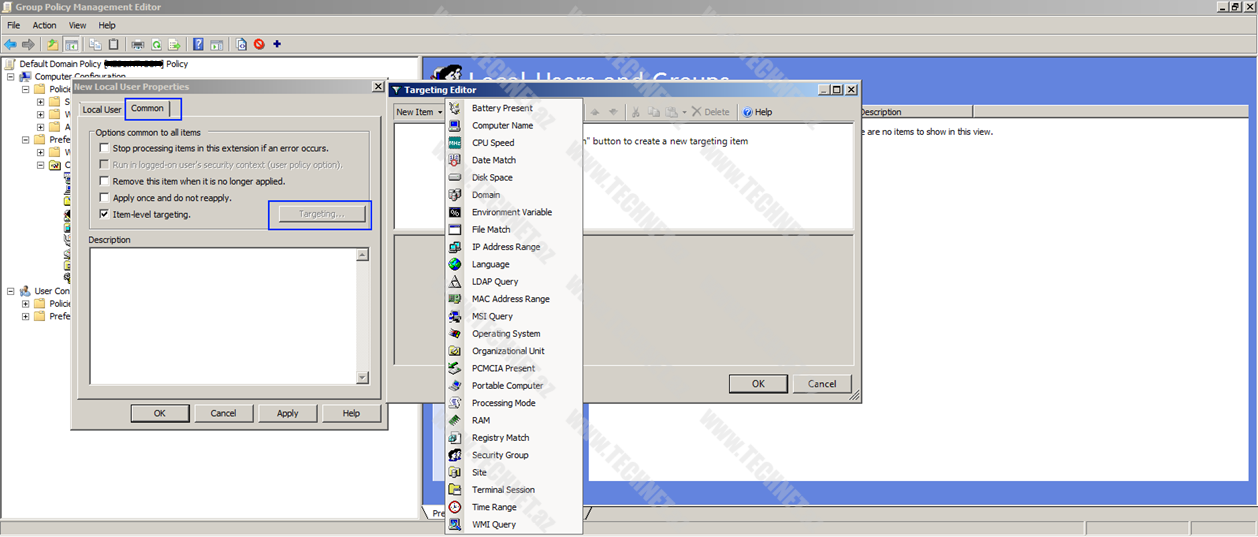1258x537 pixels.
Task: Open the New Item dropdown in Targeting Editor
Action: [419, 112]
